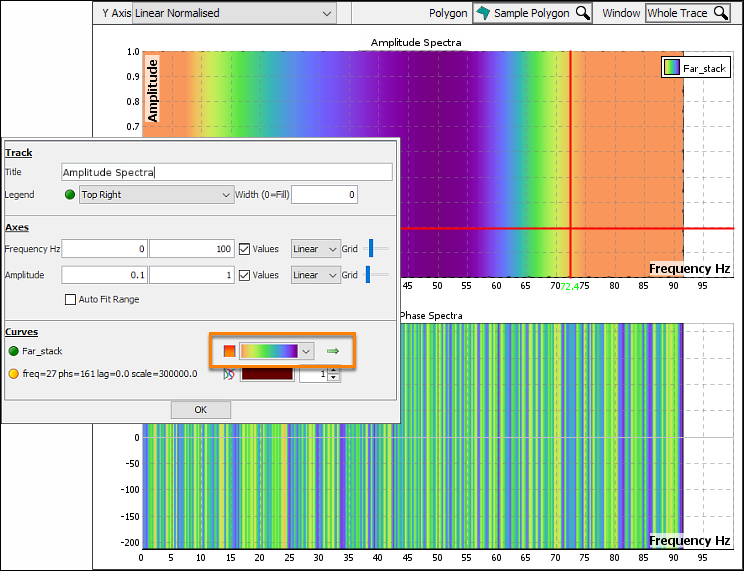Click the curve style icon for the wavelet
744x571 pixels.
tap(229, 374)
